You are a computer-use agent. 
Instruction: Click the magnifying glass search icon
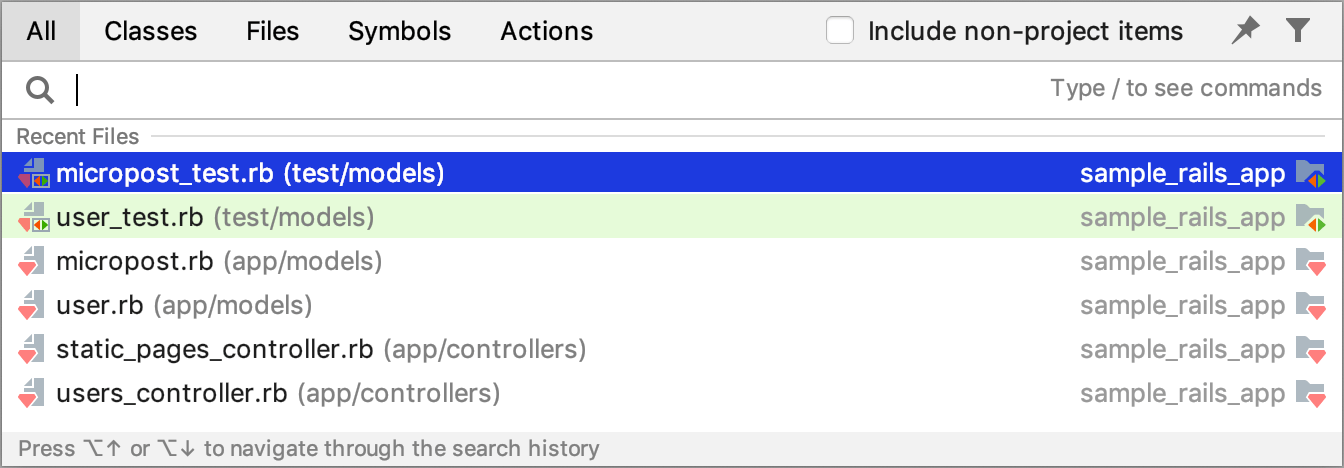click(39, 90)
